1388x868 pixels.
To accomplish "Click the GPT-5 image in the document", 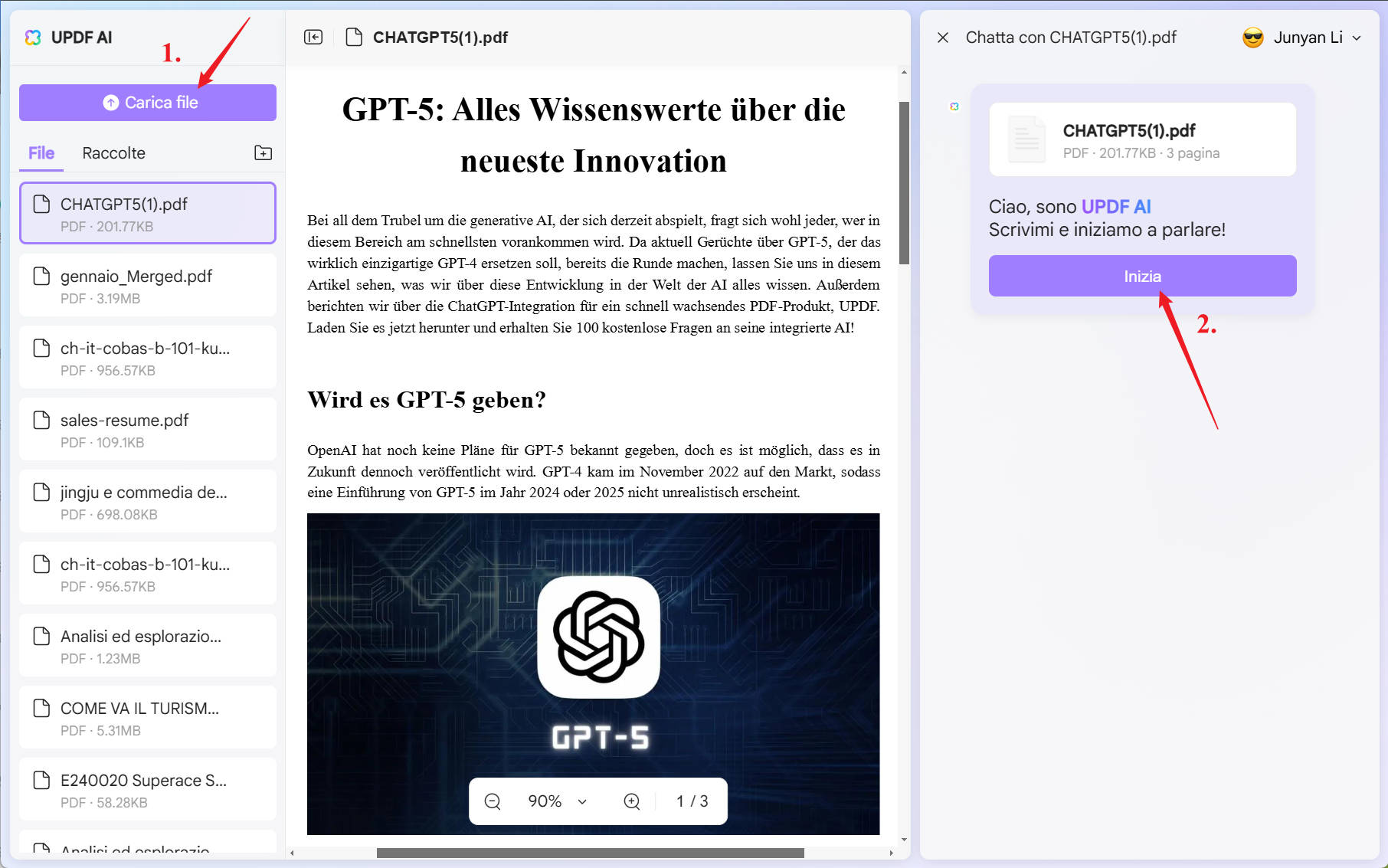I will click(594, 674).
